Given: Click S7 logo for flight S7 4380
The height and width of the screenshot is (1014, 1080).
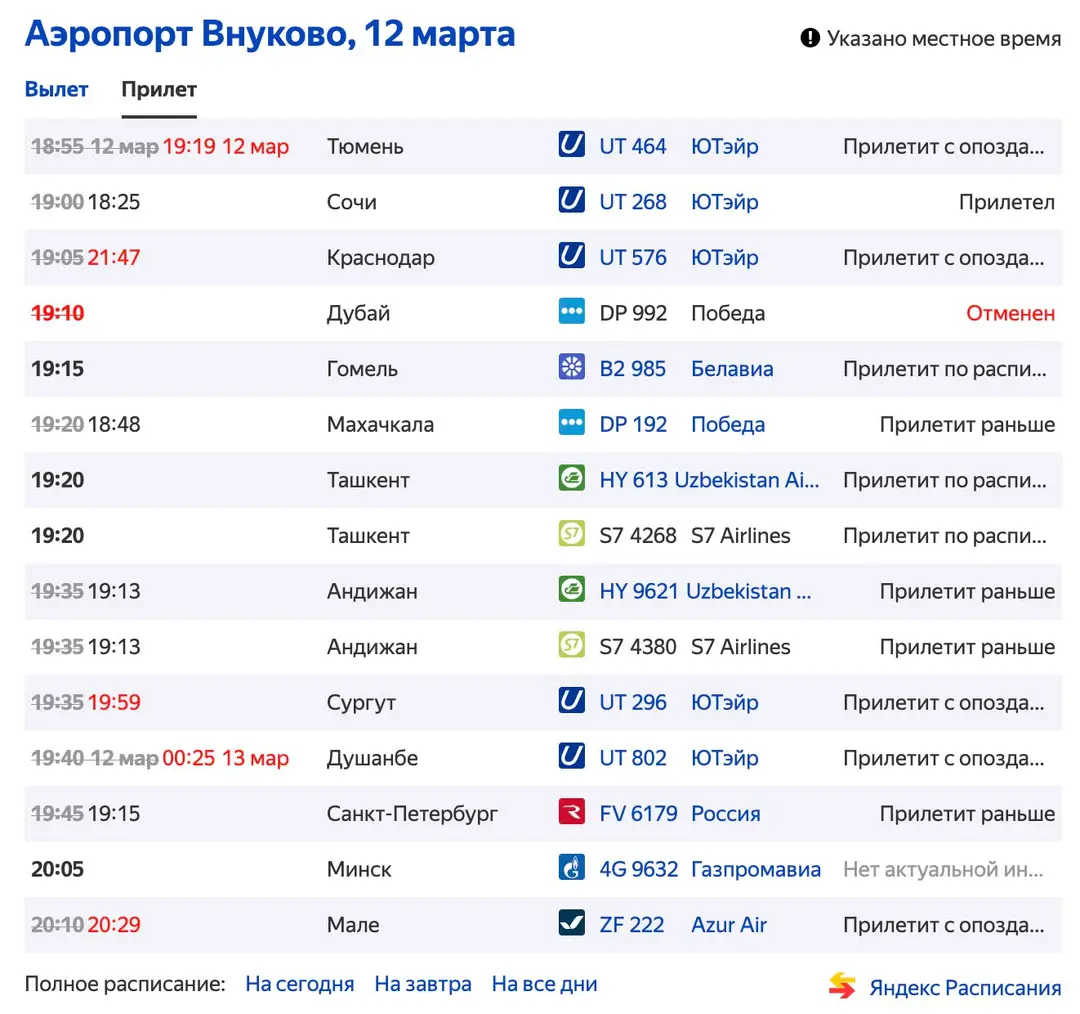Looking at the screenshot, I should point(571,645).
